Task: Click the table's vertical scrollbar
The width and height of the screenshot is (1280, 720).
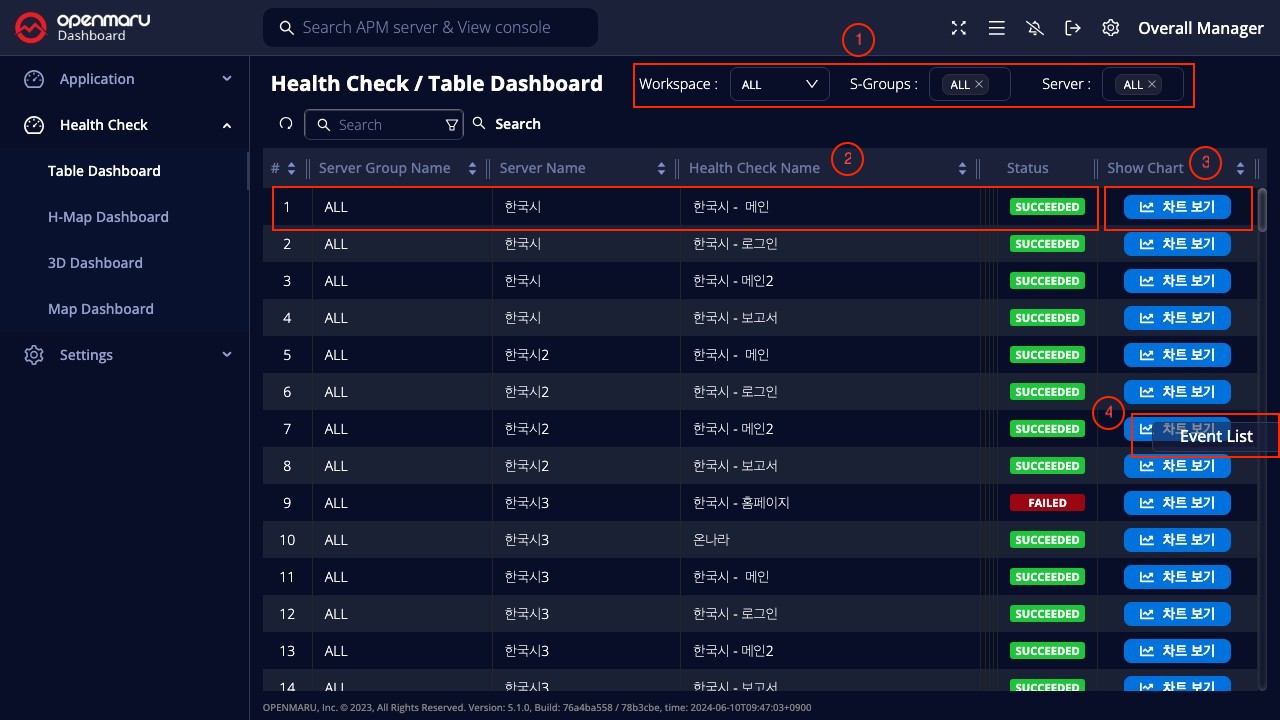Action: click(1263, 210)
